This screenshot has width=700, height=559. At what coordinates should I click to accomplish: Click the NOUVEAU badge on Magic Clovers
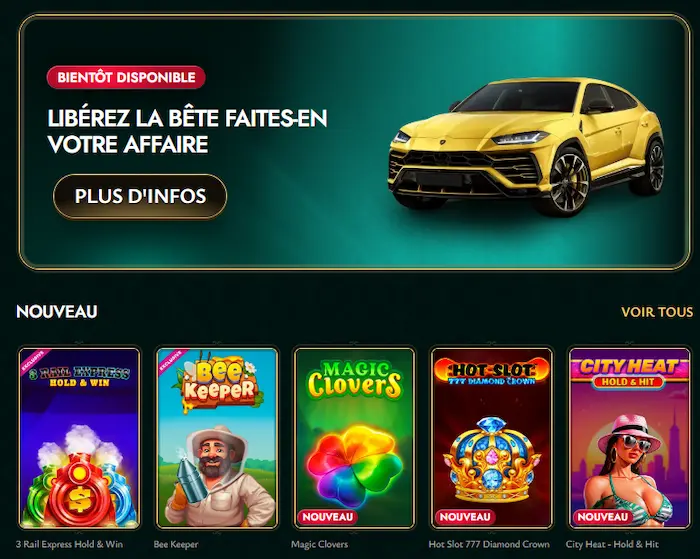327,517
